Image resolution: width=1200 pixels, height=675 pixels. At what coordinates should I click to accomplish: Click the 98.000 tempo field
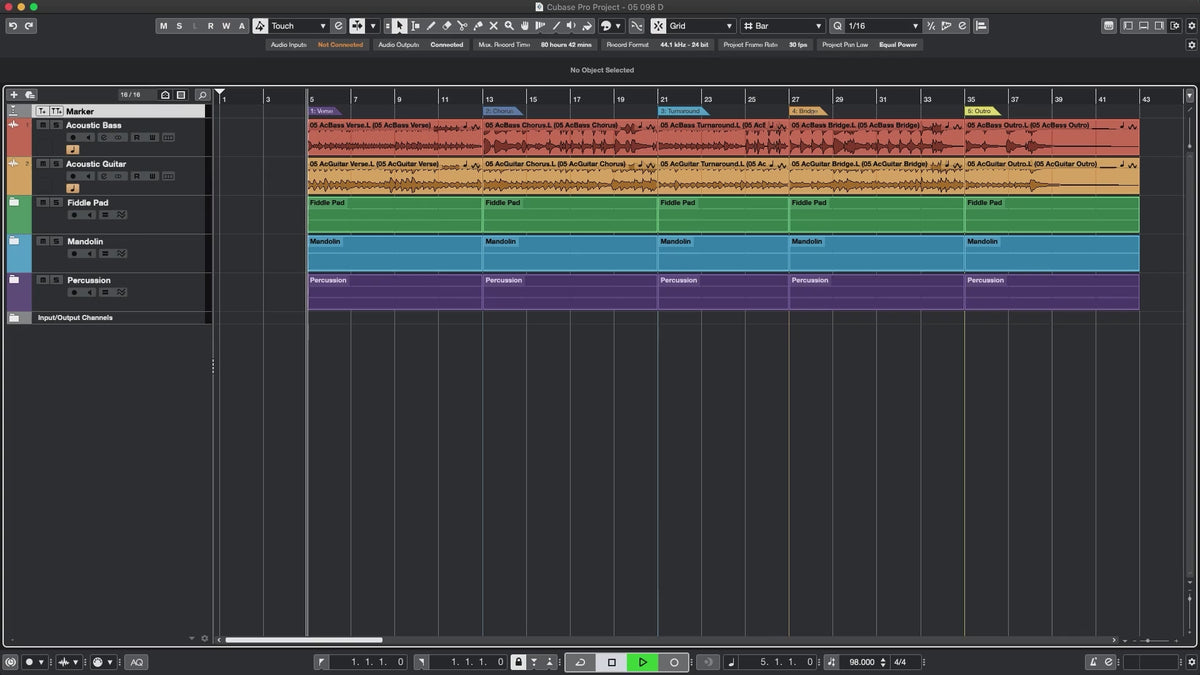tap(861, 662)
